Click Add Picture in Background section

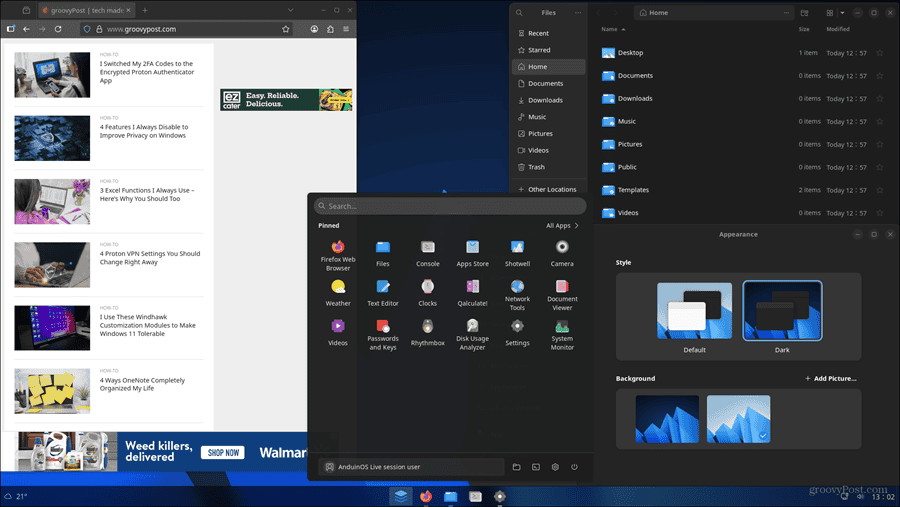tap(831, 378)
